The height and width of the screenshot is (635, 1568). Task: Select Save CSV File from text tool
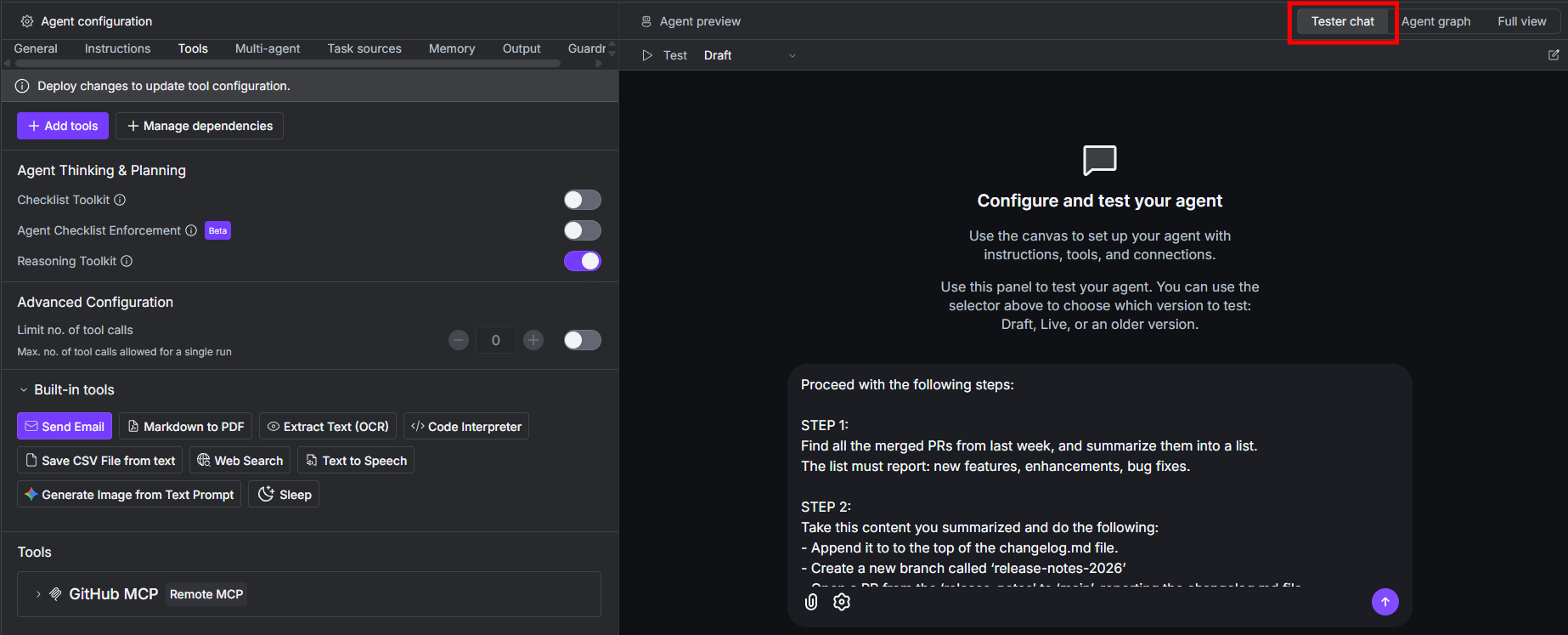[x=100, y=461]
